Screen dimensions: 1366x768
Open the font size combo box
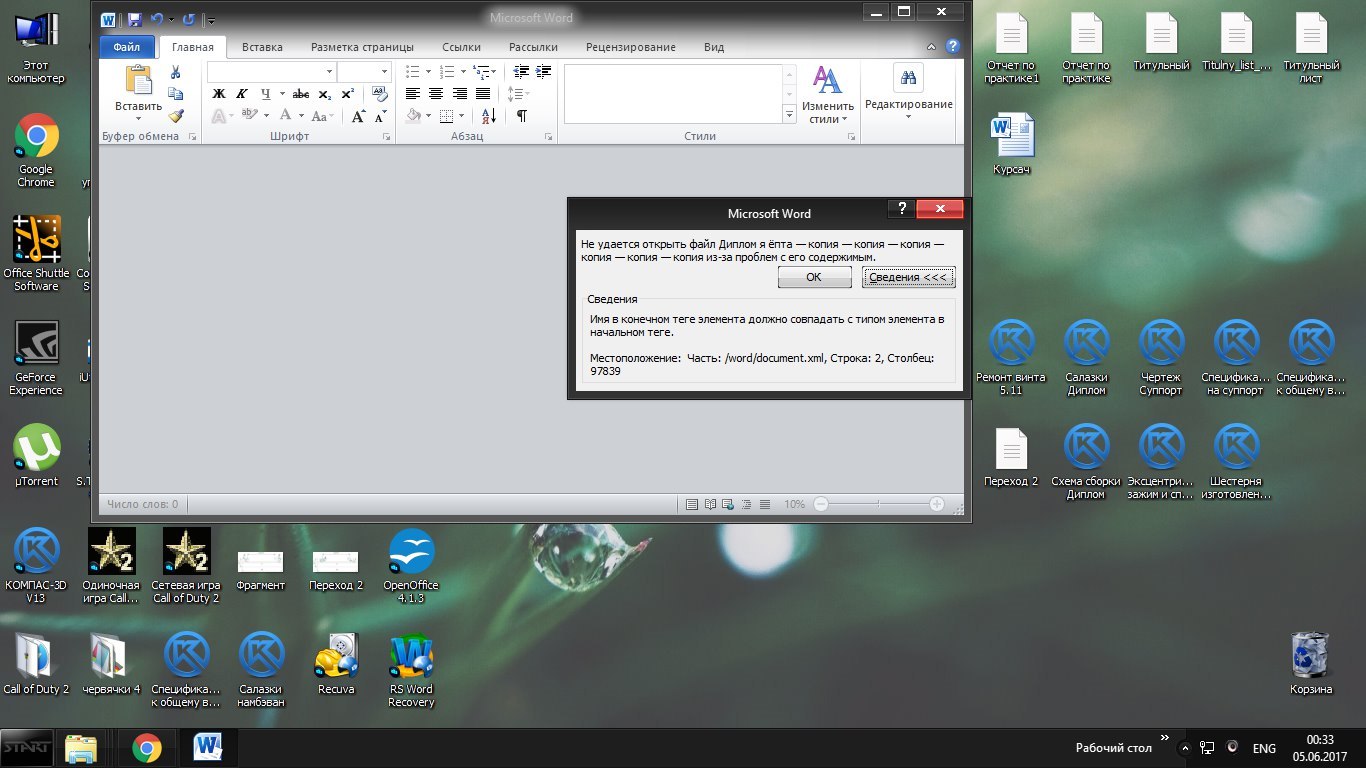(364, 72)
